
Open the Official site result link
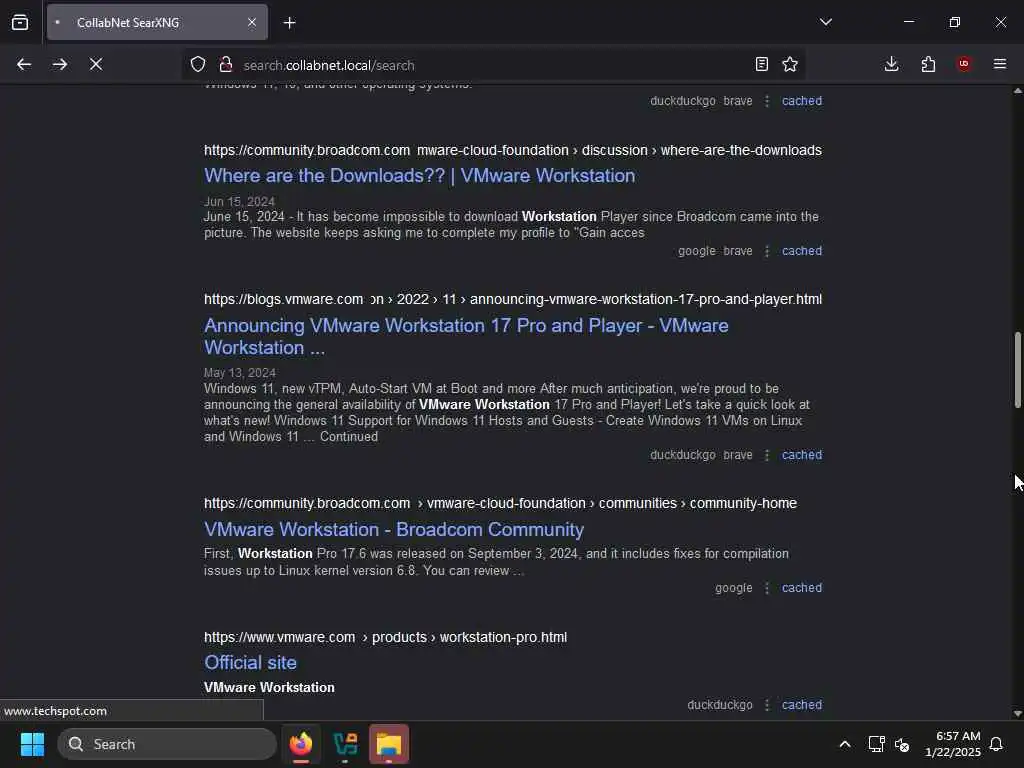[250, 663]
